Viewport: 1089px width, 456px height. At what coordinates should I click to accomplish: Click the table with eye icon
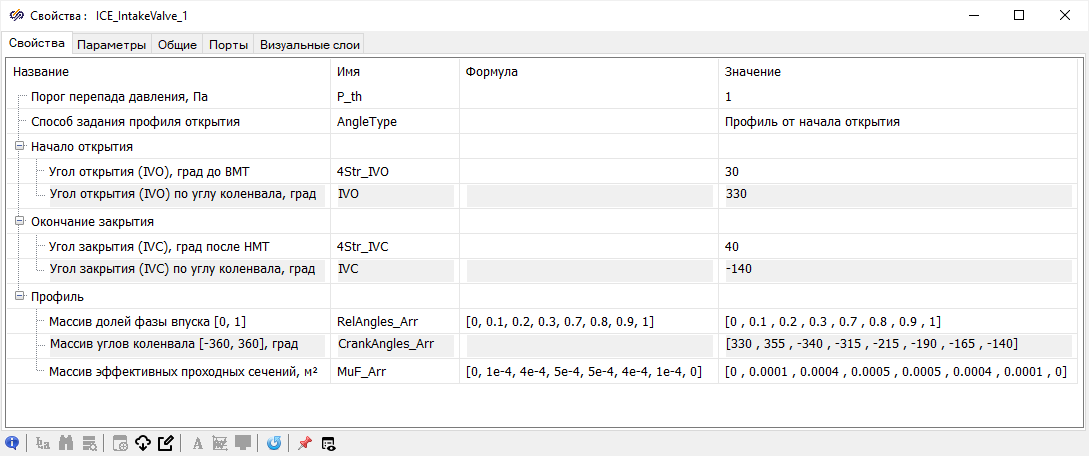tap(328, 442)
